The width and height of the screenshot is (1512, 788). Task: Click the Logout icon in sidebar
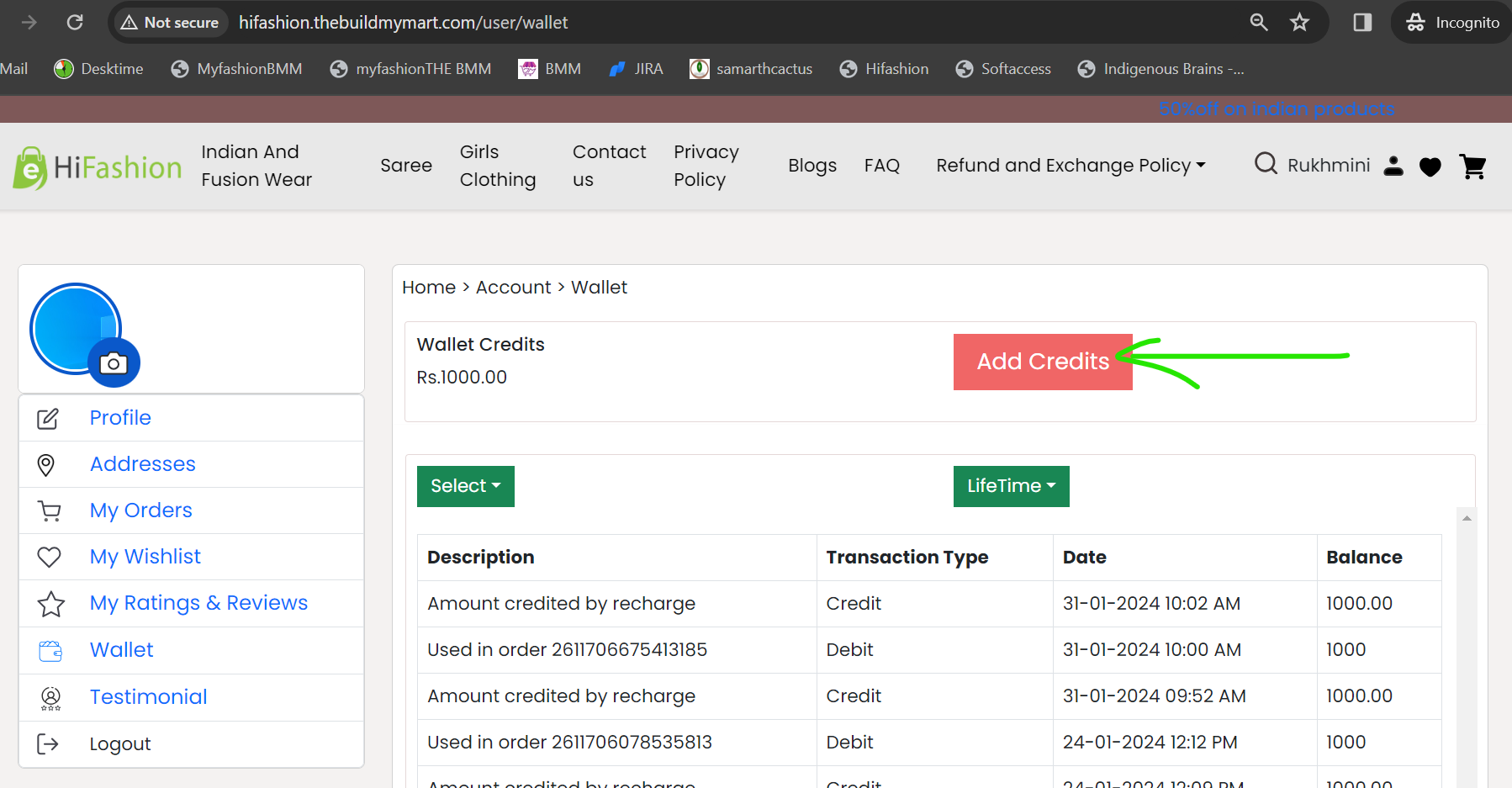pos(48,743)
